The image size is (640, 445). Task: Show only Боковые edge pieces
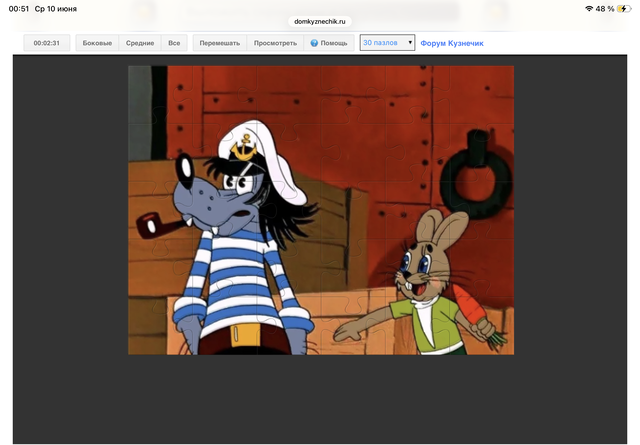pyautogui.click(x=97, y=43)
